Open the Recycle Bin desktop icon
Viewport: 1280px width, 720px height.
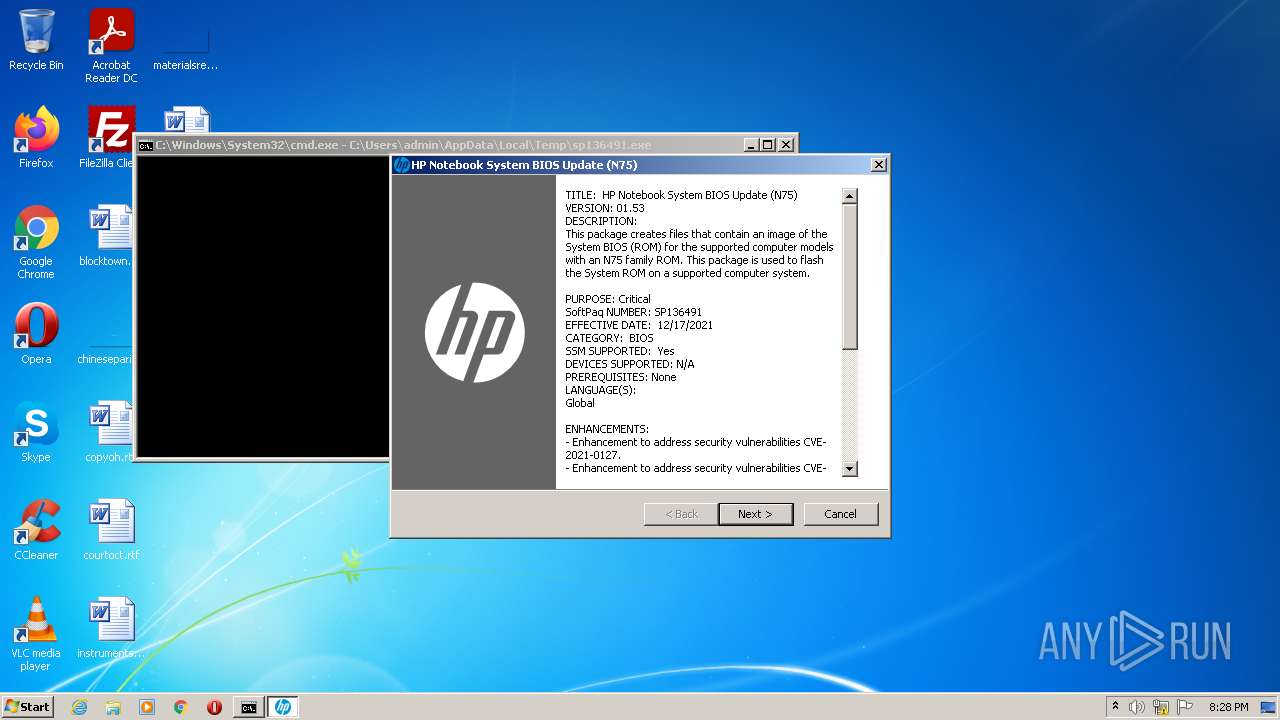click(x=36, y=40)
